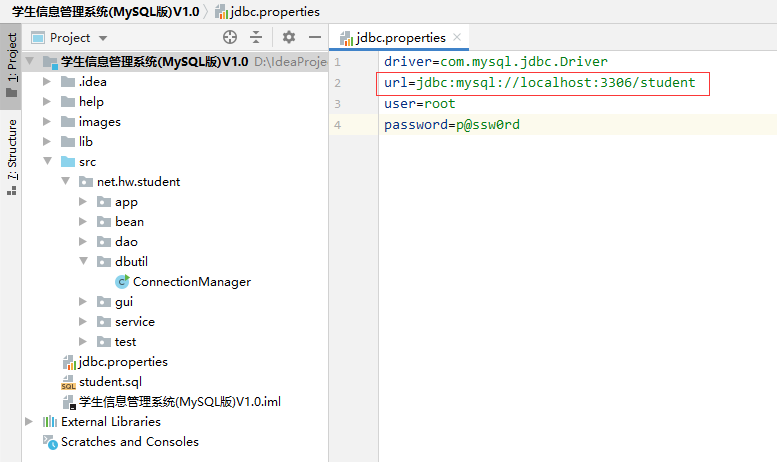Select student.sql in project tree
Image resolution: width=777 pixels, height=462 pixels.
point(110,382)
